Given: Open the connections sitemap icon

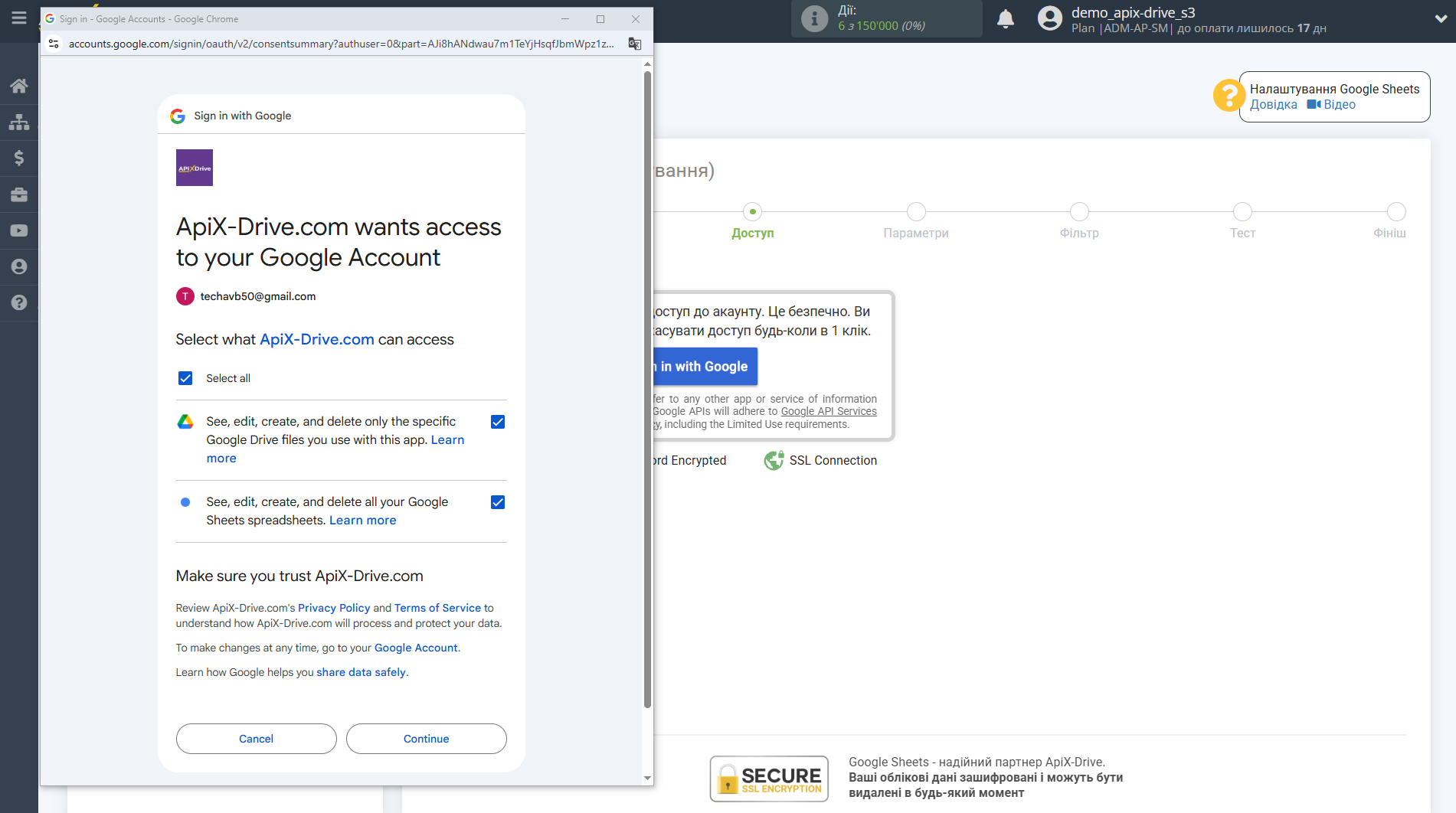Looking at the screenshot, I should (x=19, y=122).
